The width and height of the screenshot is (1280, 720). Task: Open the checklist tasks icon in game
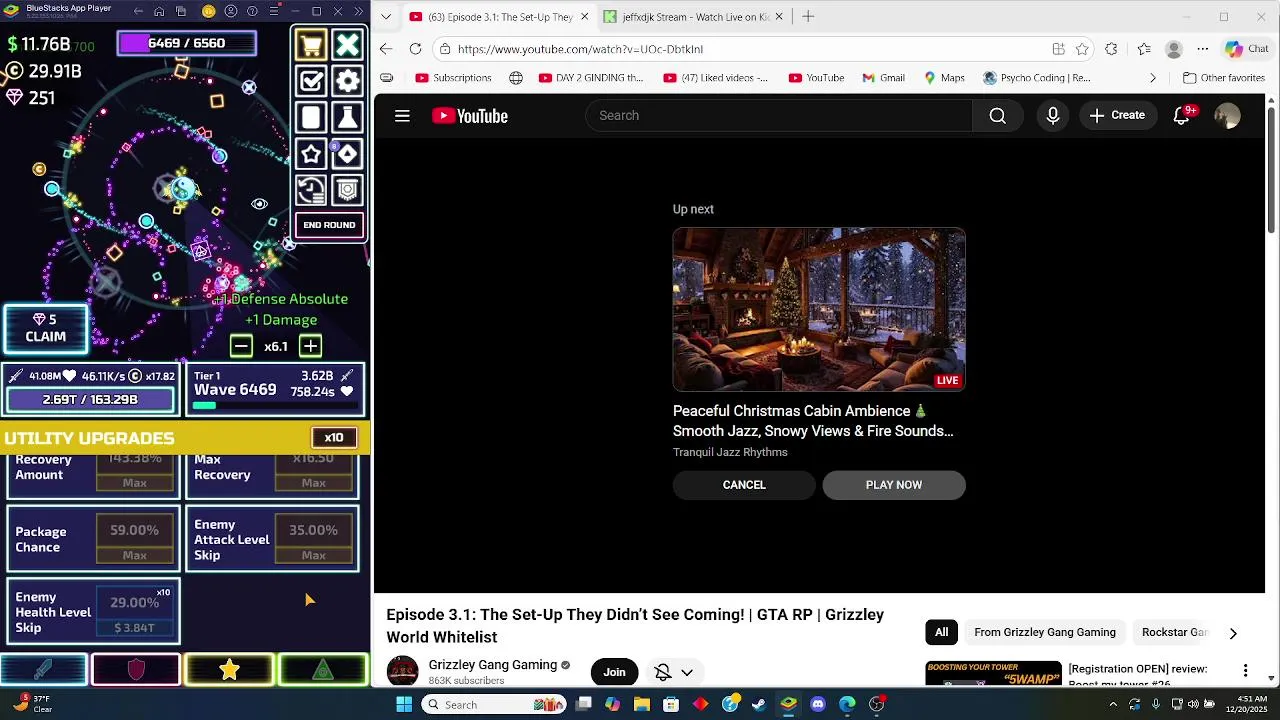pyautogui.click(x=311, y=81)
